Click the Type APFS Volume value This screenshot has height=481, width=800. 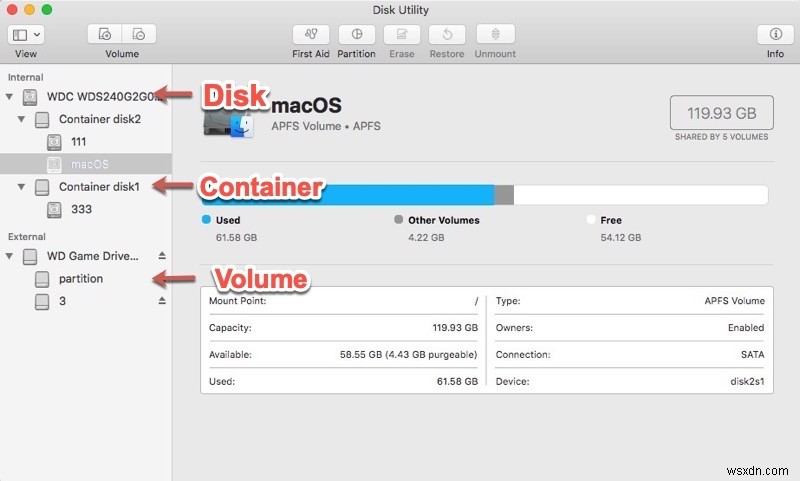click(734, 301)
